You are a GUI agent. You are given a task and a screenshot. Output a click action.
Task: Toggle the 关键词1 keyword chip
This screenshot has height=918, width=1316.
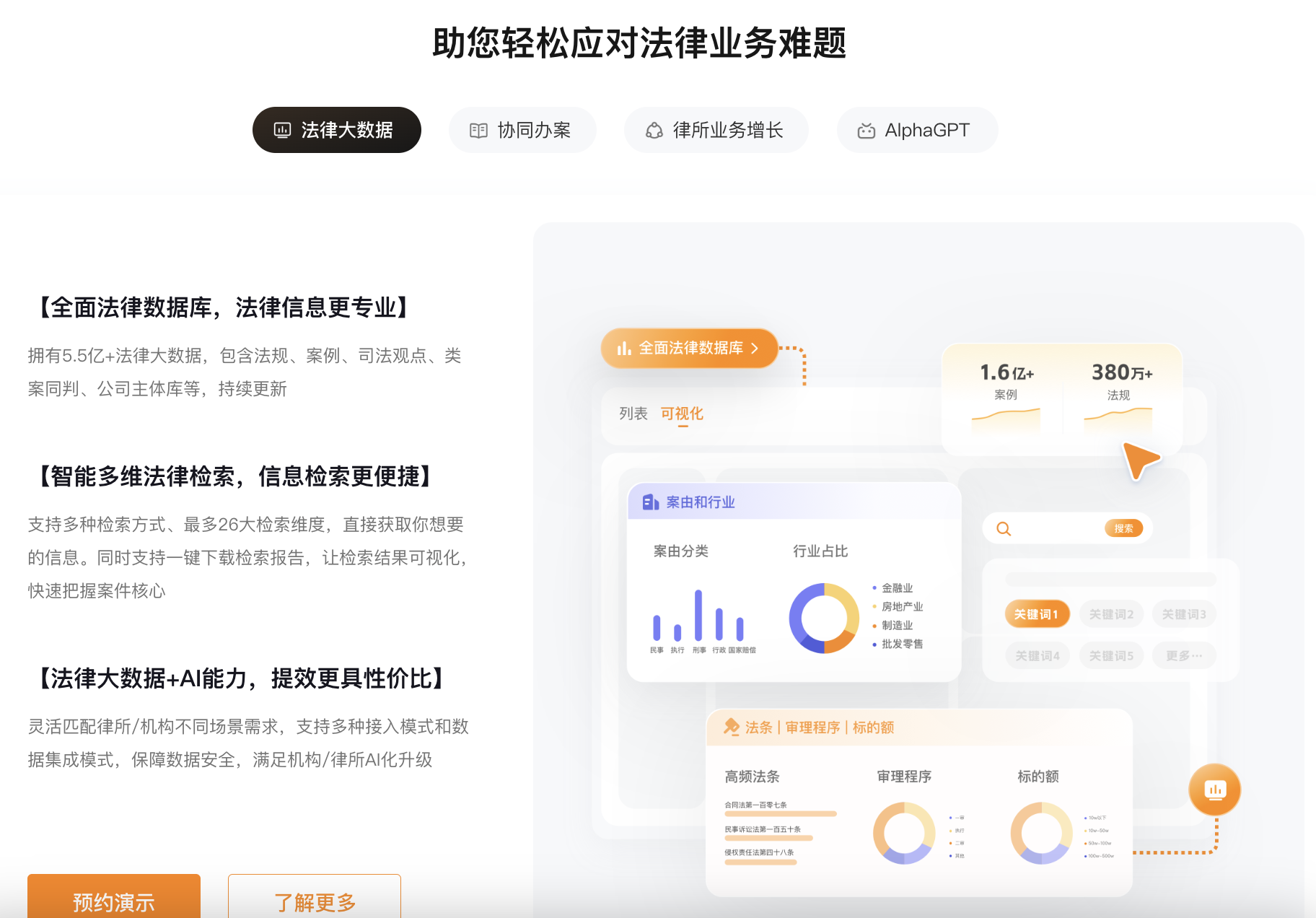point(1036,614)
